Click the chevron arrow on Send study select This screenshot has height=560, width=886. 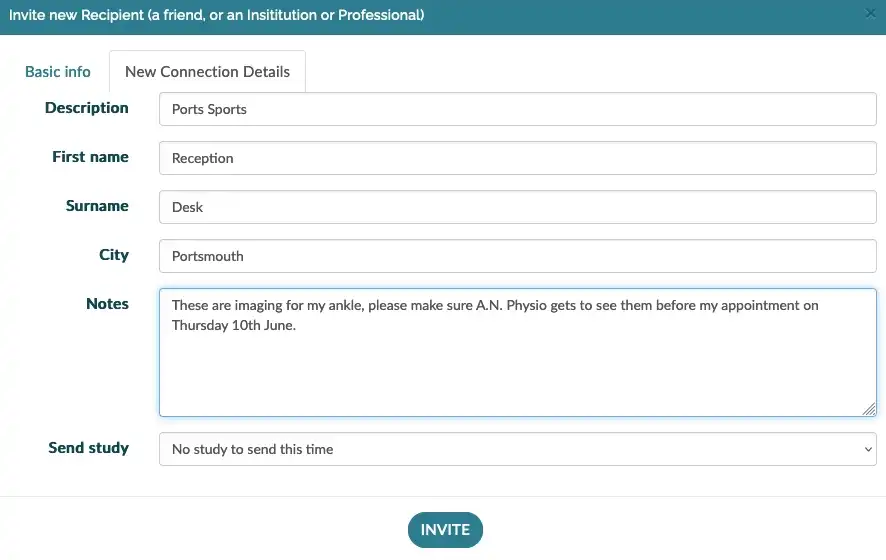pos(866,449)
